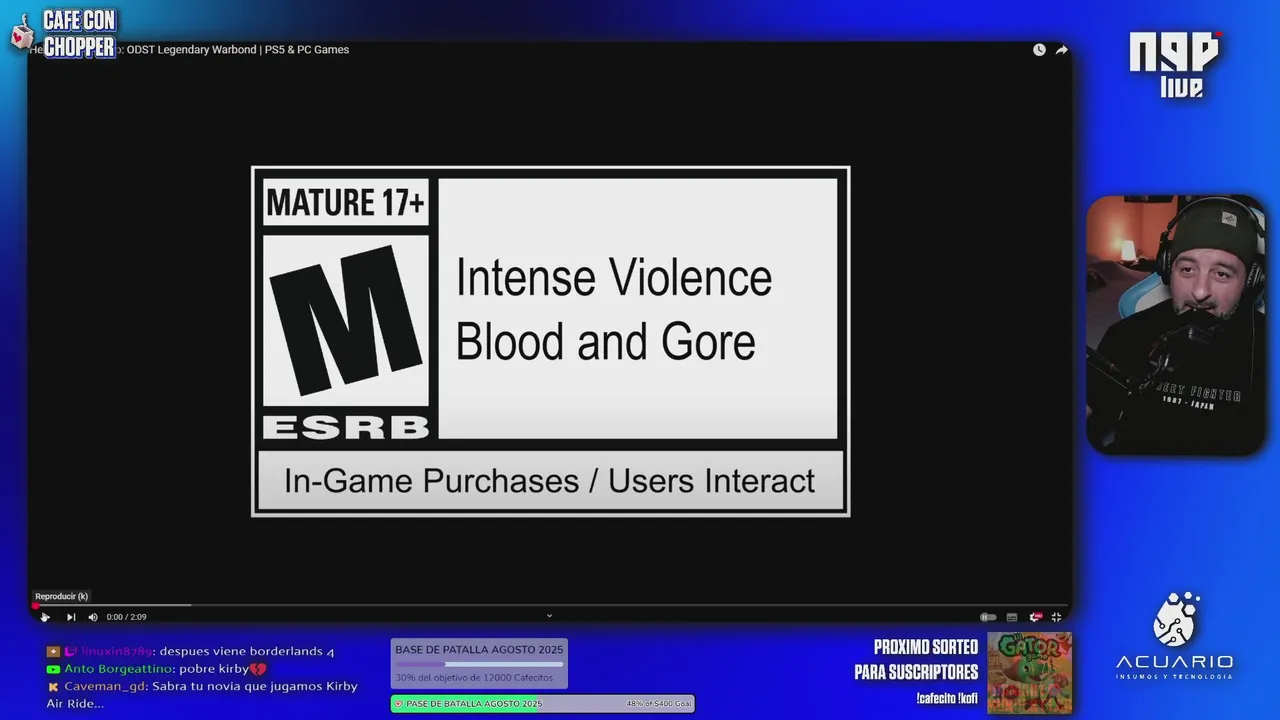Image resolution: width=1280 pixels, height=720 pixels.
Task: Click the Twitch icon next to linuxin8789
Action: tap(70, 651)
